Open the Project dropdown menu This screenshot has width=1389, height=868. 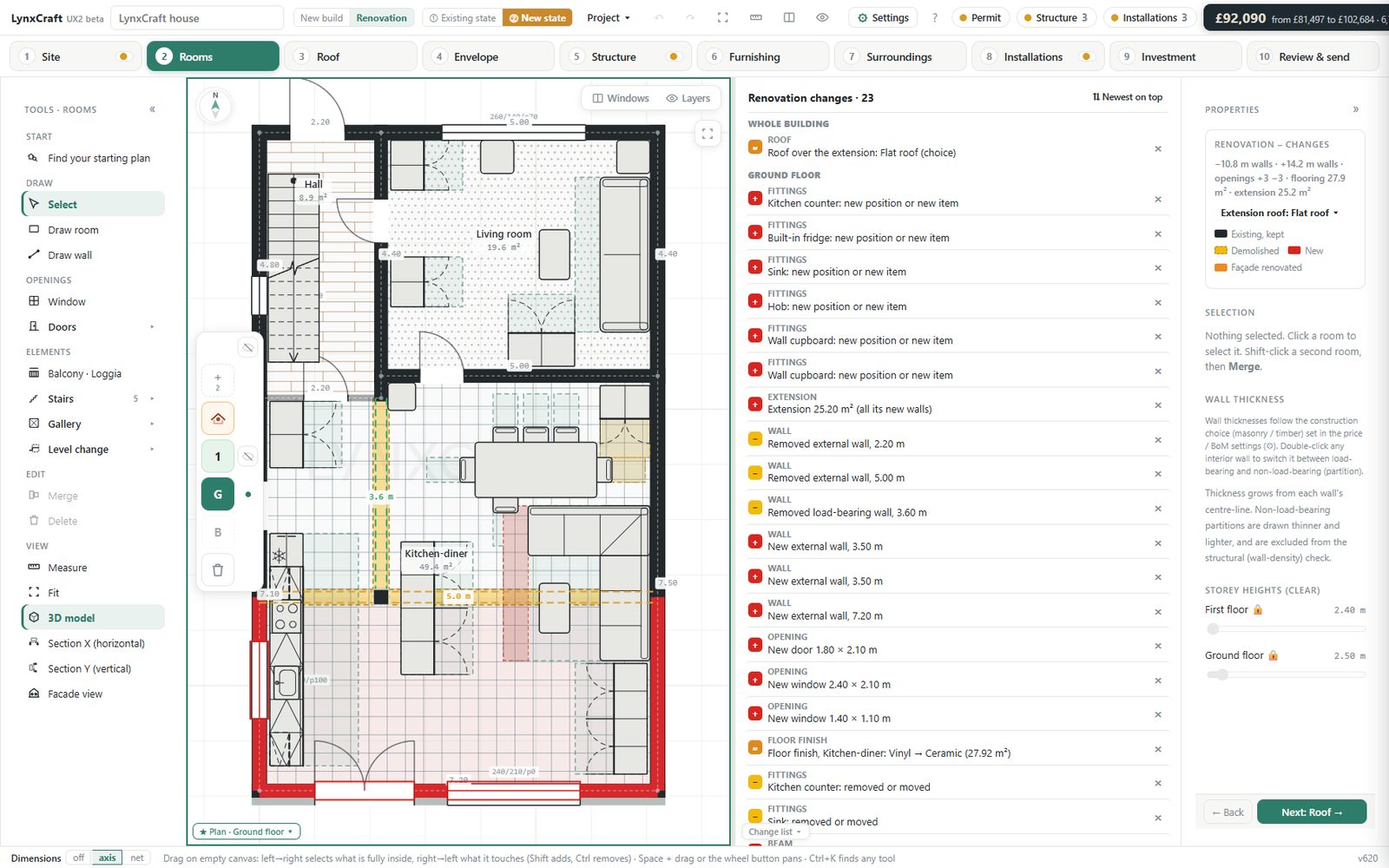[609, 17]
